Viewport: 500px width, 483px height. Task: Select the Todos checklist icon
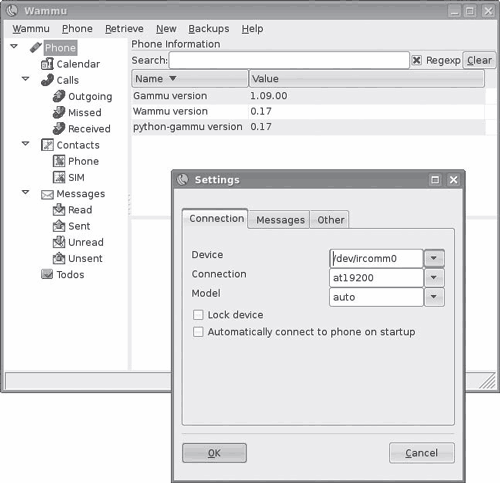47,274
